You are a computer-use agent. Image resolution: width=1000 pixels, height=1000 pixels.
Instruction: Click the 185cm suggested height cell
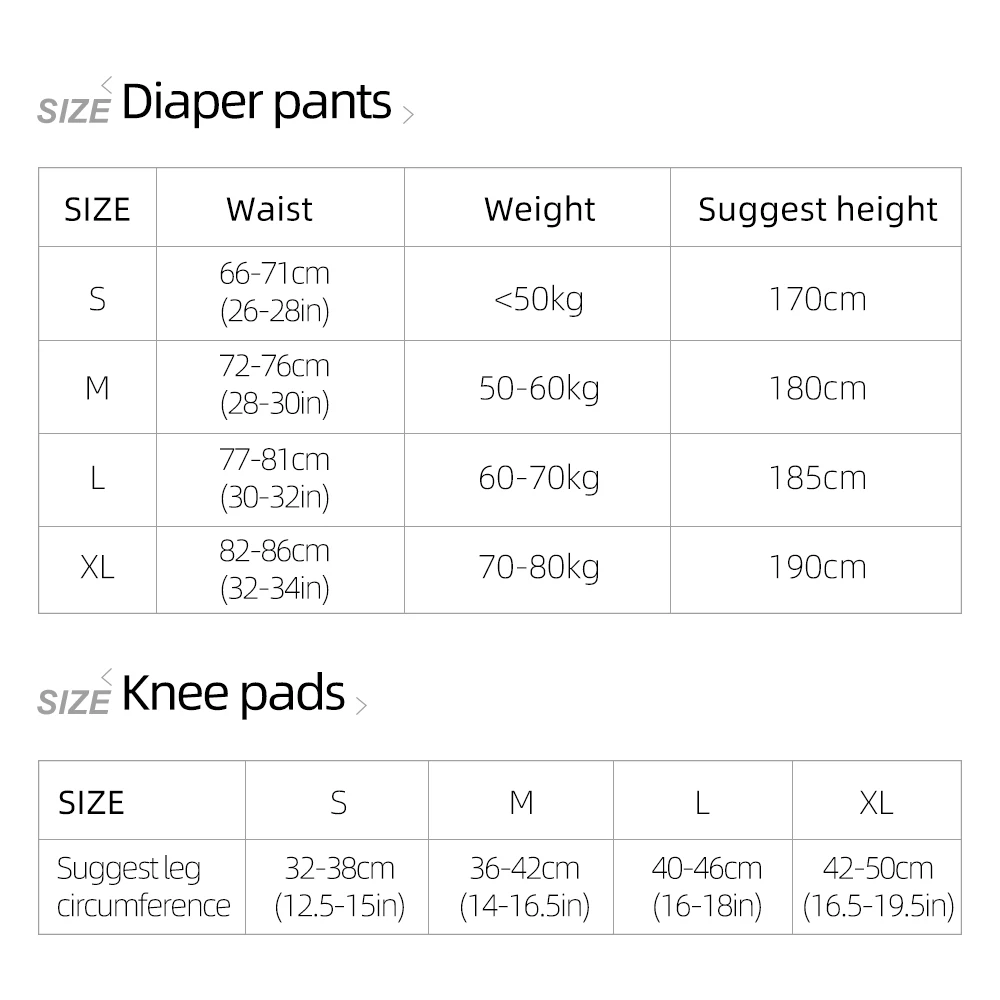tap(817, 478)
